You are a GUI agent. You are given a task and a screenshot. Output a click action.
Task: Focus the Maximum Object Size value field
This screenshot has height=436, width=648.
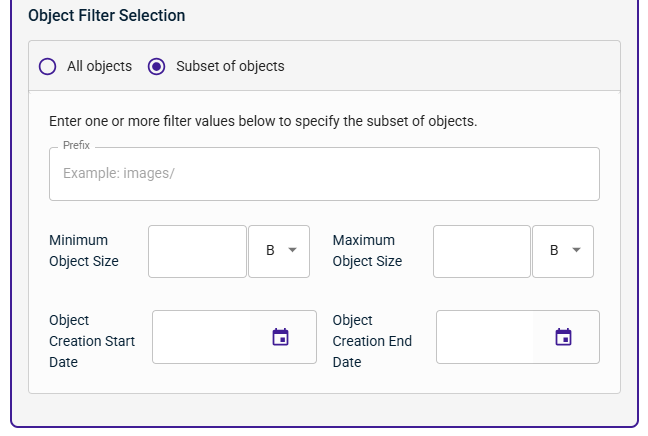(x=482, y=251)
